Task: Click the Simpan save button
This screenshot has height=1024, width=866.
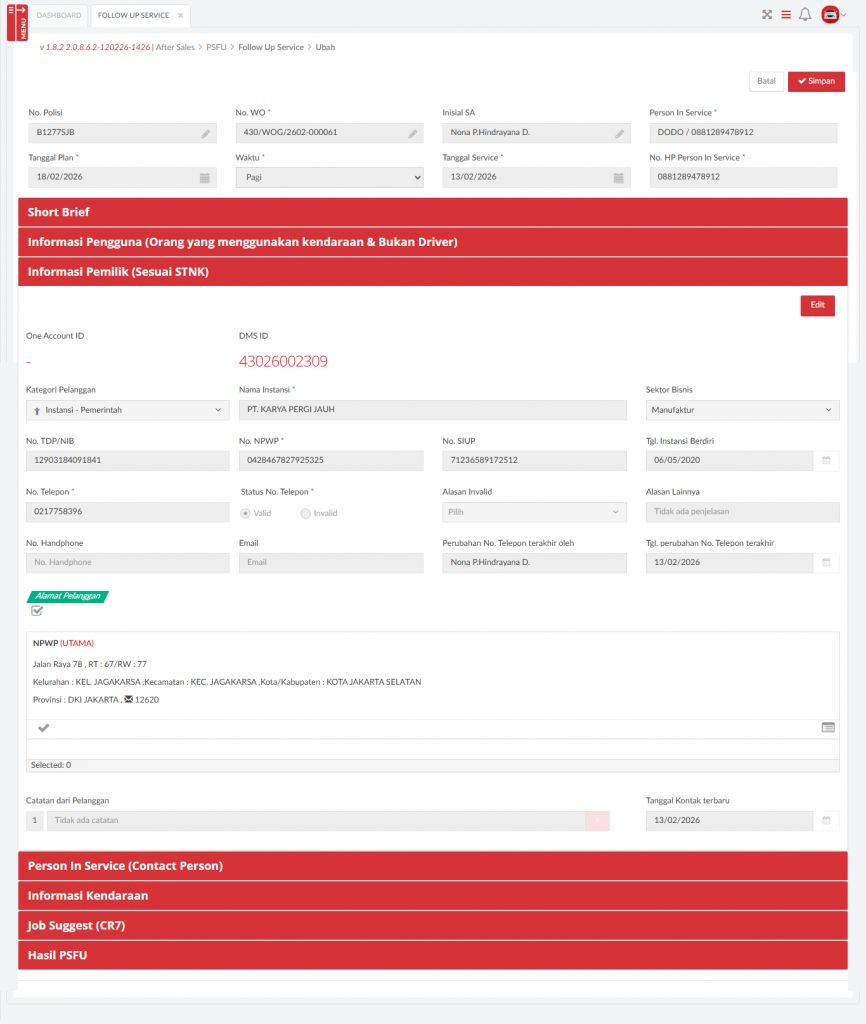Action: (816, 82)
